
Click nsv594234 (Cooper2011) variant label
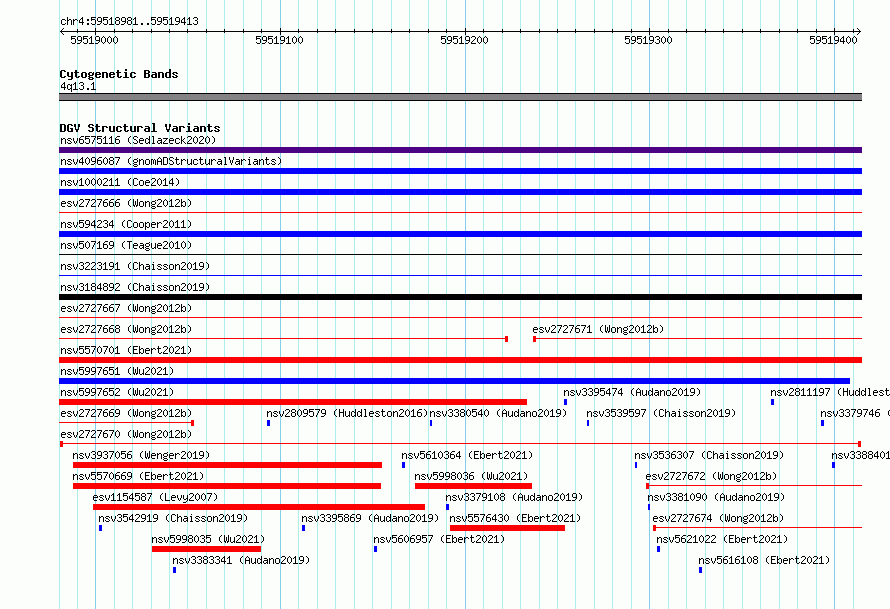pos(126,224)
